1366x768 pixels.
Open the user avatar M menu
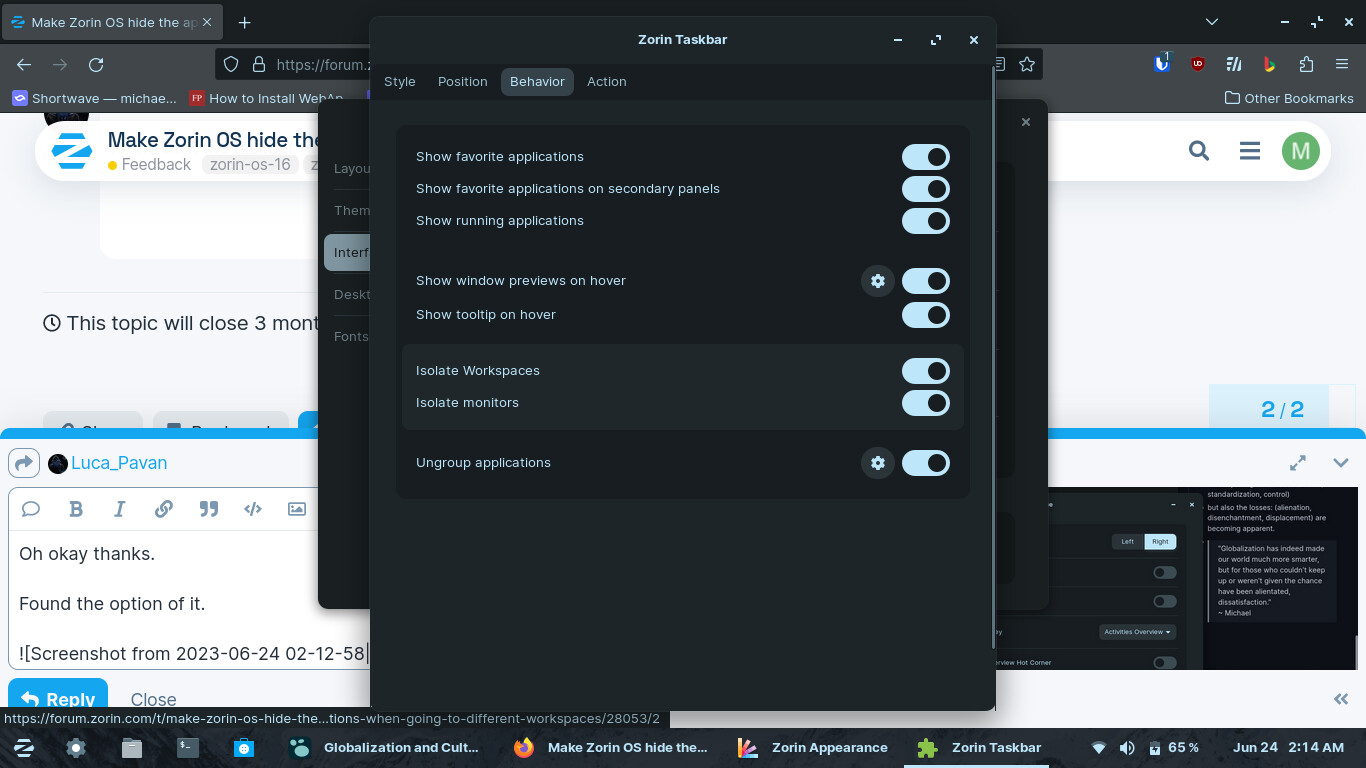coord(1301,151)
